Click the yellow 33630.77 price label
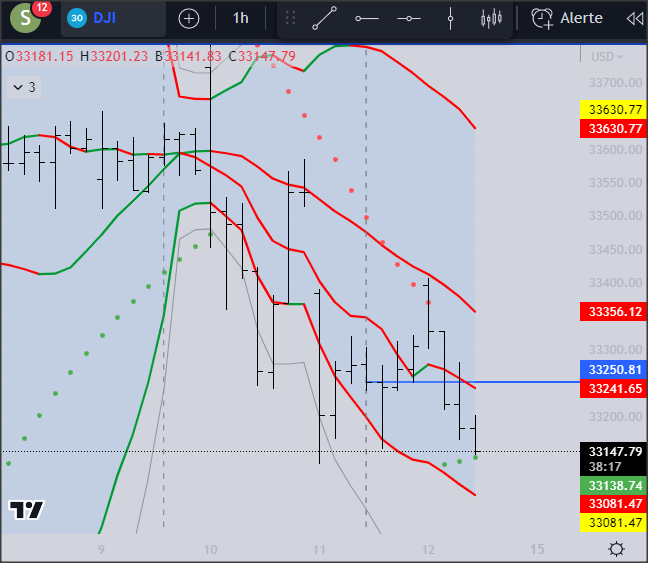The image size is (648, 563). 614,110
